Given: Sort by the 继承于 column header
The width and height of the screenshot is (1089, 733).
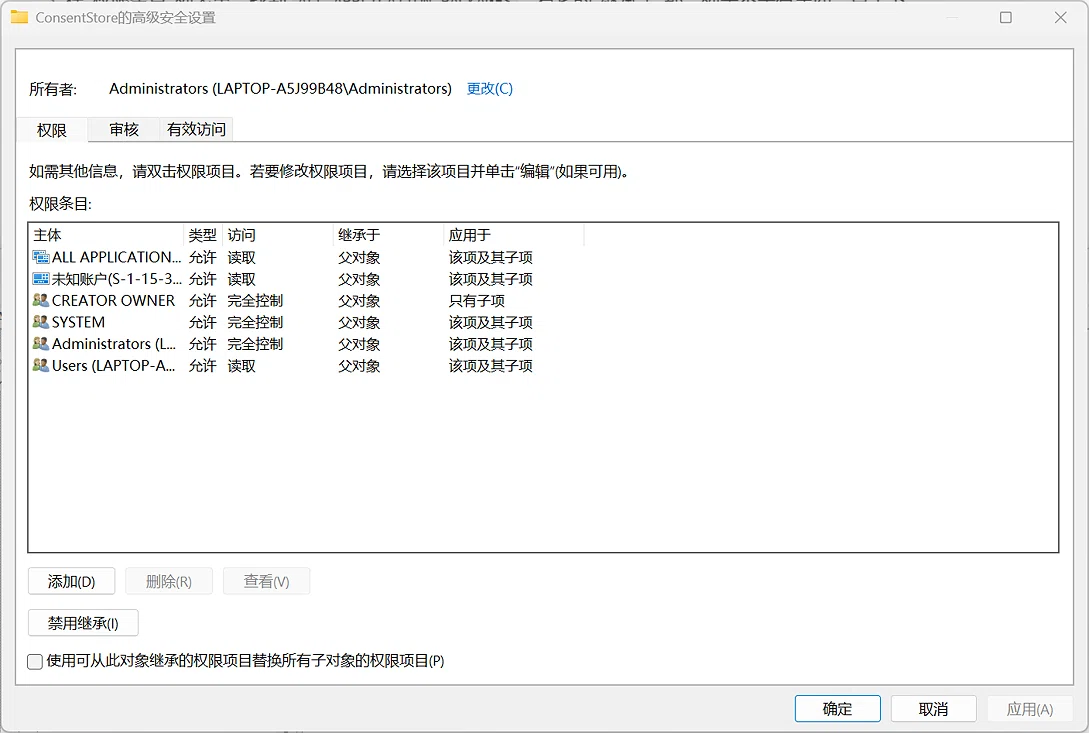Looking at the screenshot, I should (x=388, y=235).
